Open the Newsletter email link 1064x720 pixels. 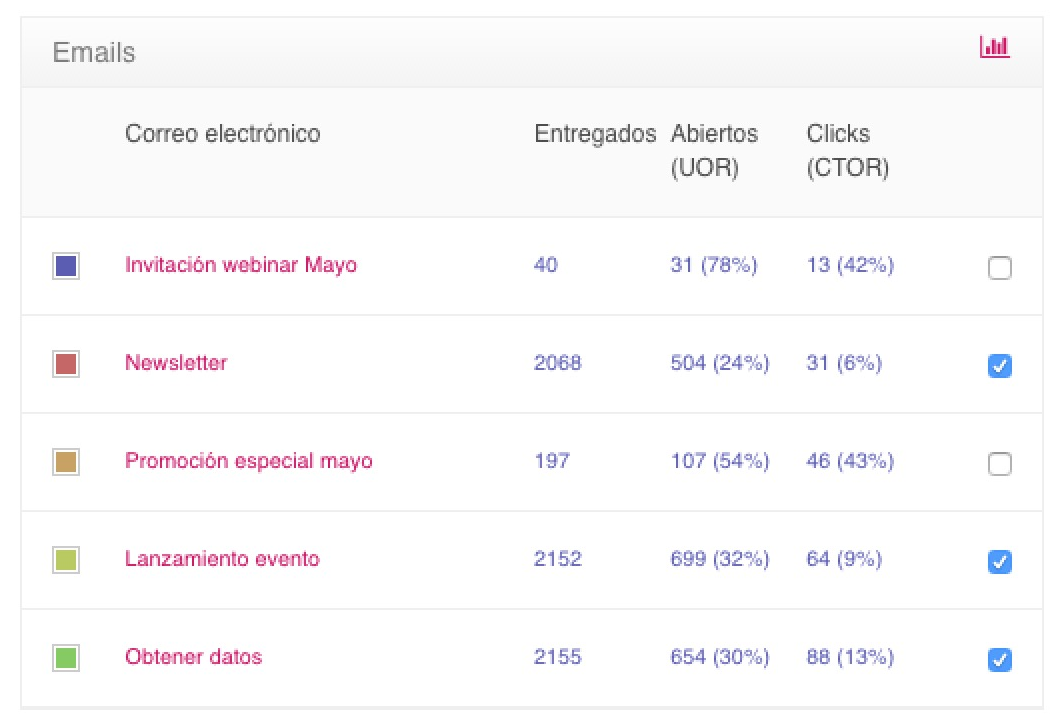pos(176,363)
